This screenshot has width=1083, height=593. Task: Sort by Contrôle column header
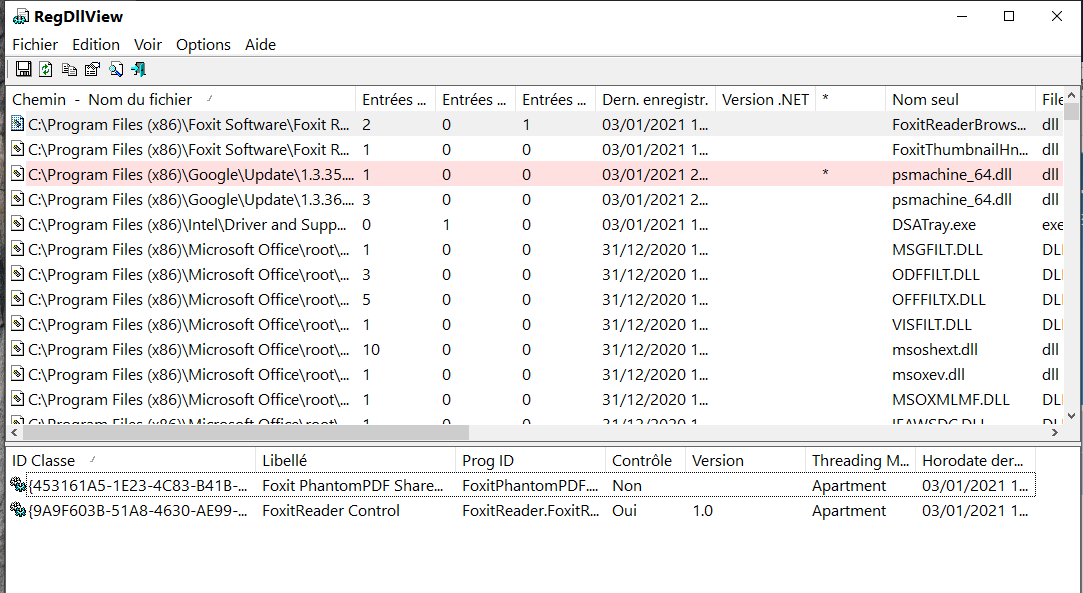[646, 460]
